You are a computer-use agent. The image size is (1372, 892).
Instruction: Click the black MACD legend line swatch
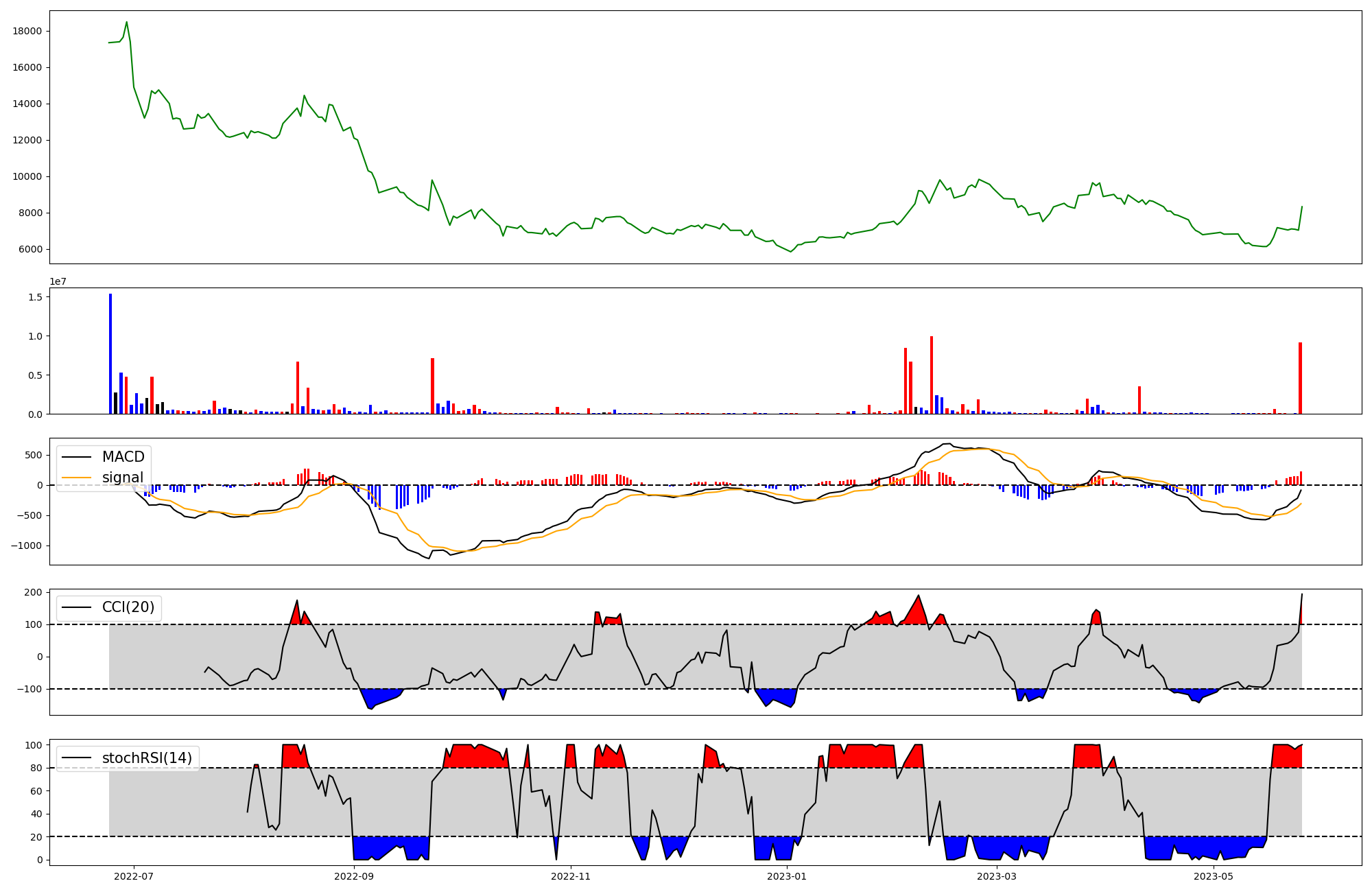(x=76, y=457)
